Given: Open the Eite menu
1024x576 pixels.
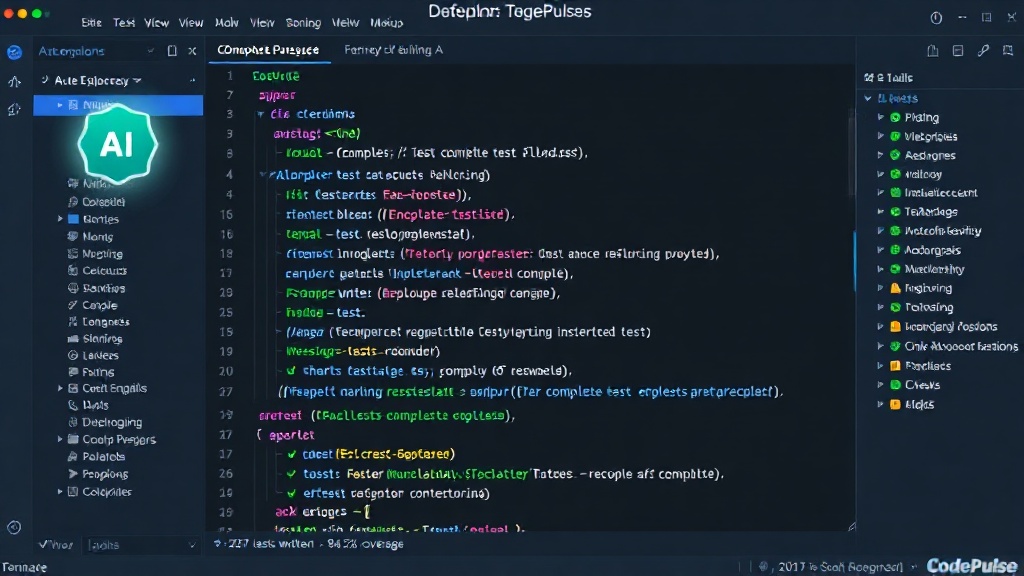Looking at the screenshot, I should coord(91,23).
